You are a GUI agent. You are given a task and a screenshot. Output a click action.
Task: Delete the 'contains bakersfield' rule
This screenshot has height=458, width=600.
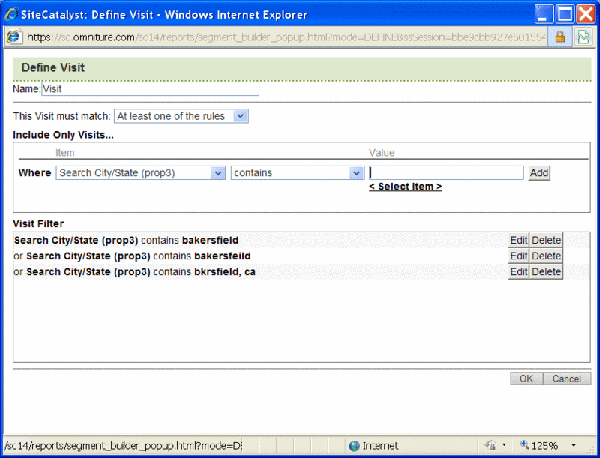click(x=546, y=240)
